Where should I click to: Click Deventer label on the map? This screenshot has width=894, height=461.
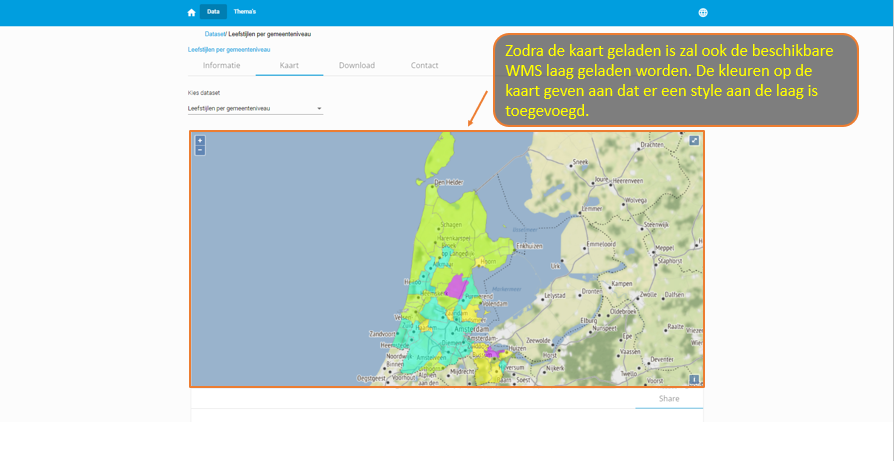pos(663,360)
